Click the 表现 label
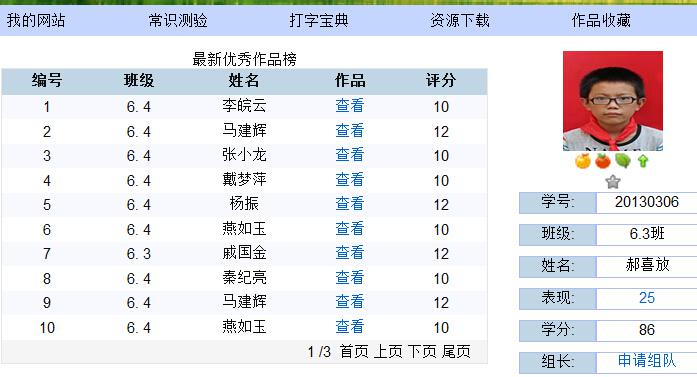697x377 pixels. [557, 298]
